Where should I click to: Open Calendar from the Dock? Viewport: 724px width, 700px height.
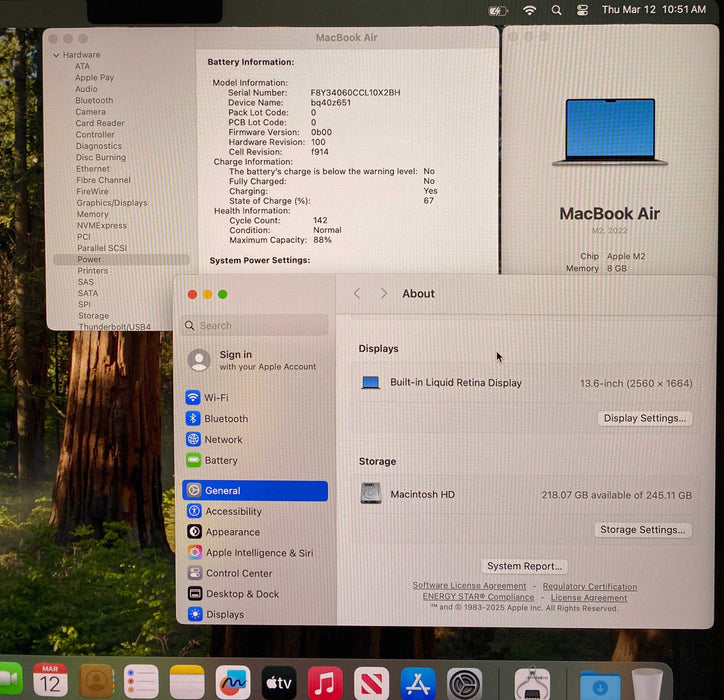[x=50, y=681]
